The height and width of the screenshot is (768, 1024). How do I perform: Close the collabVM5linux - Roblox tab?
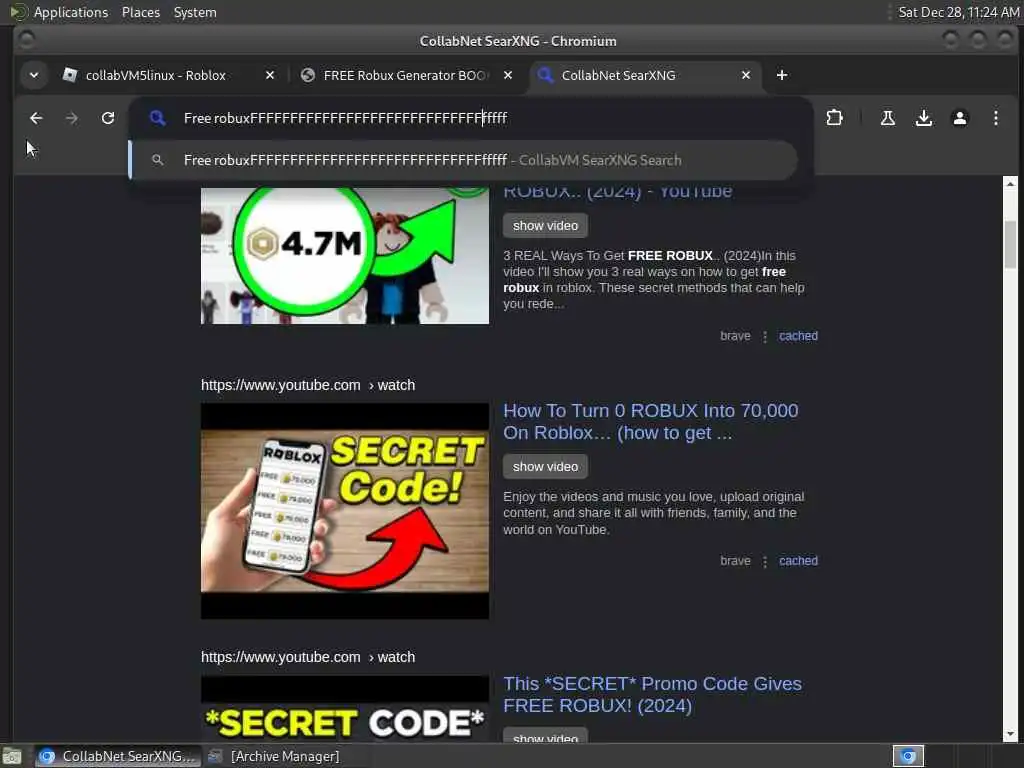coord(270,75)
